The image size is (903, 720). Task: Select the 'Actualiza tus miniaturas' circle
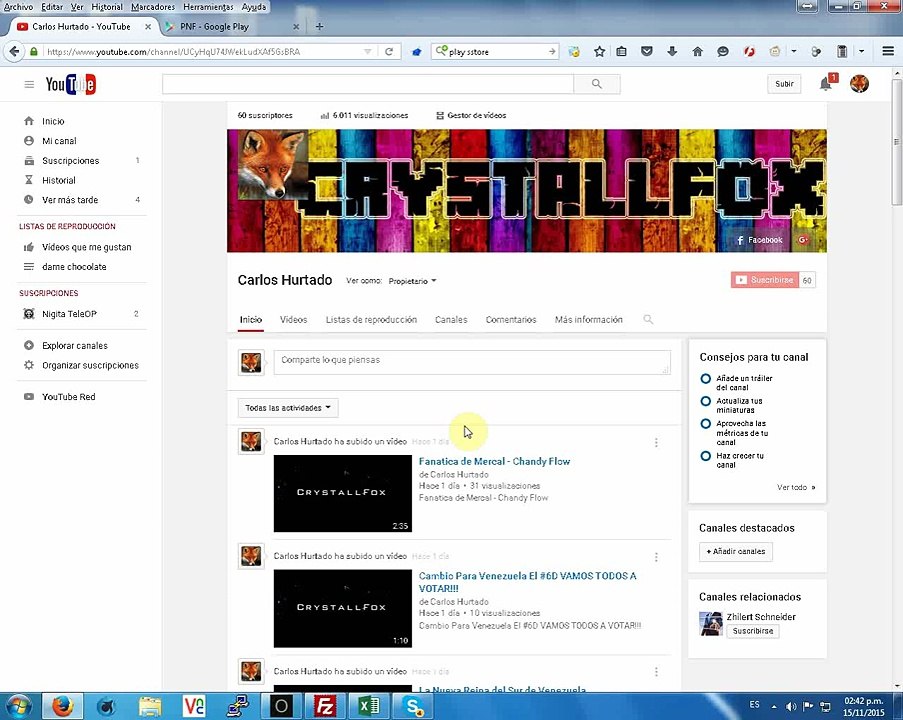(x=705, y=401)
